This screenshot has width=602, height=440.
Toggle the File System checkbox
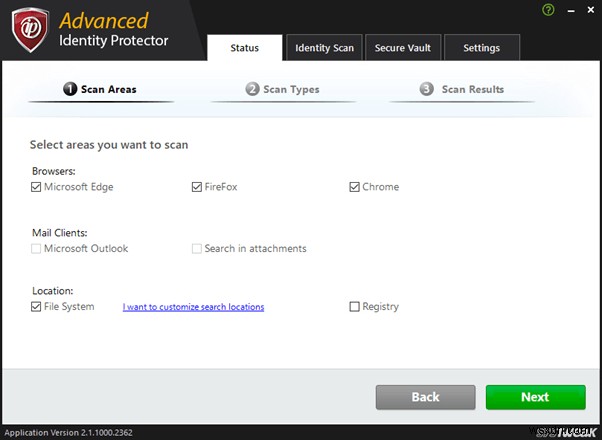pyautogui.click(x=36, y=306)
